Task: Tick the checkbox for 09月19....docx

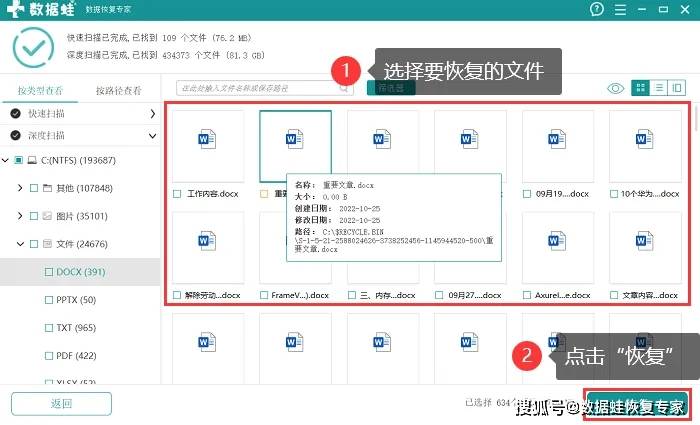Action: 527,194
